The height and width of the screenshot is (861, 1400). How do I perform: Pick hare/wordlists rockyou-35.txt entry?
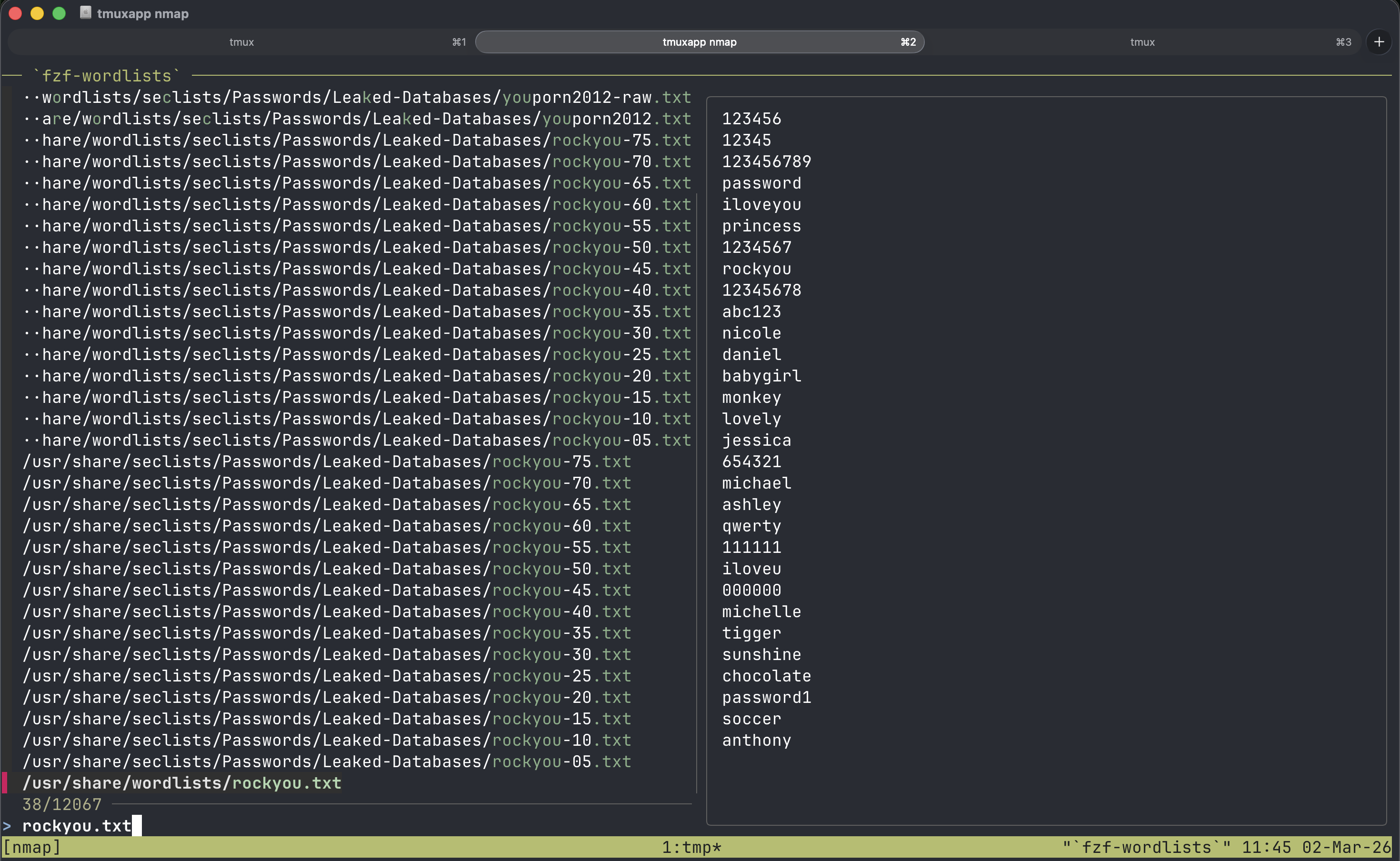pos(357,312)
